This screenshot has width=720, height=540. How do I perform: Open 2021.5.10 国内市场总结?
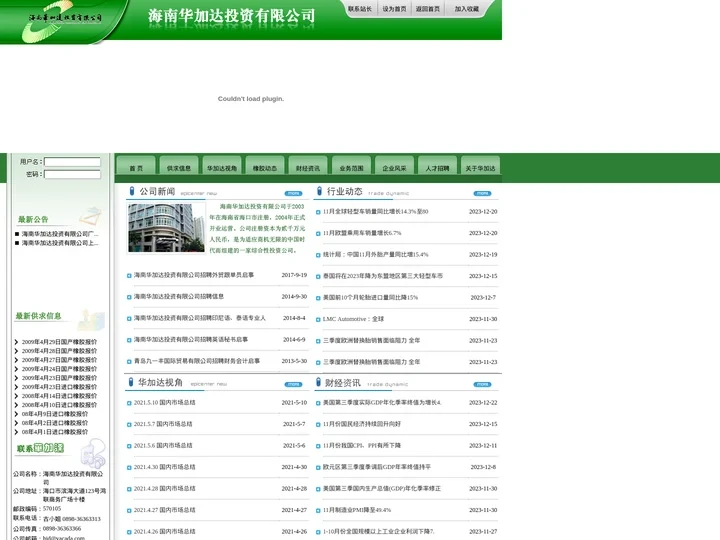[164, 403]
